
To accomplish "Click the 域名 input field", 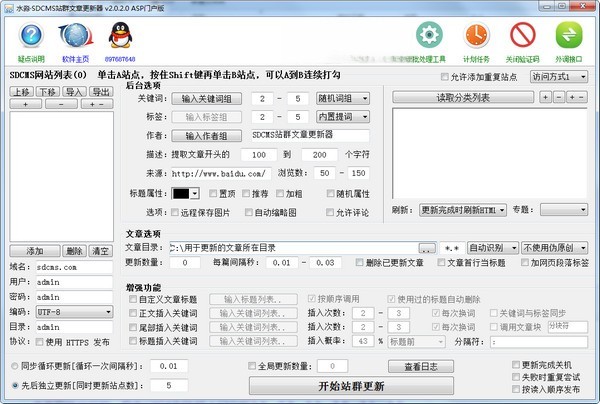I will pyautogui.click(x=74, y=267).
